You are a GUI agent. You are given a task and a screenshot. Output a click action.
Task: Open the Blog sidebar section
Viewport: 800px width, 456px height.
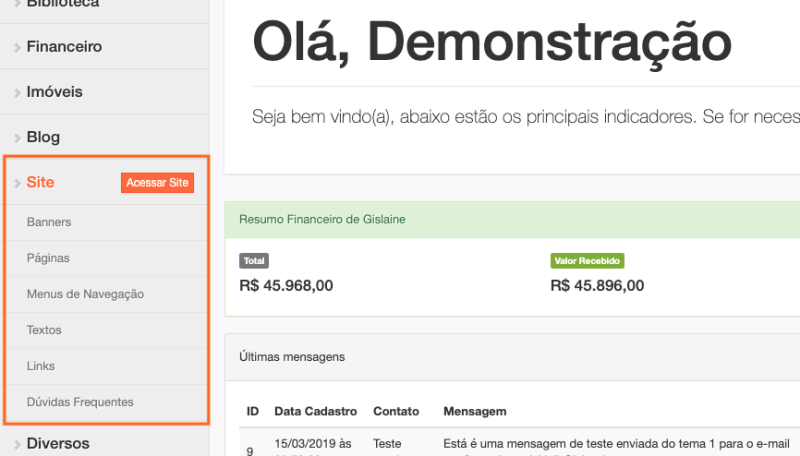point(43,138)
